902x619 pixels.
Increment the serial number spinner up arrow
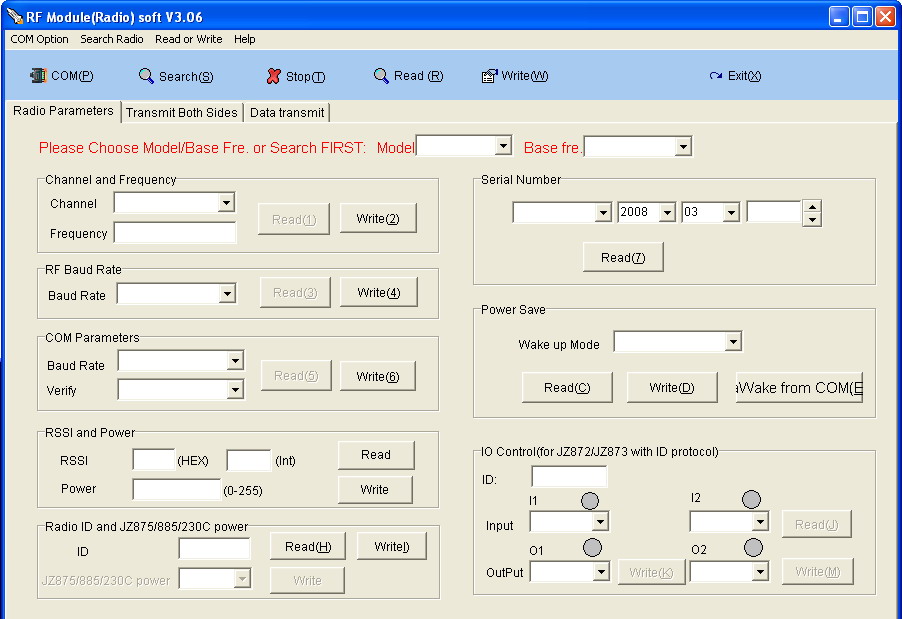tap(812, 207)
